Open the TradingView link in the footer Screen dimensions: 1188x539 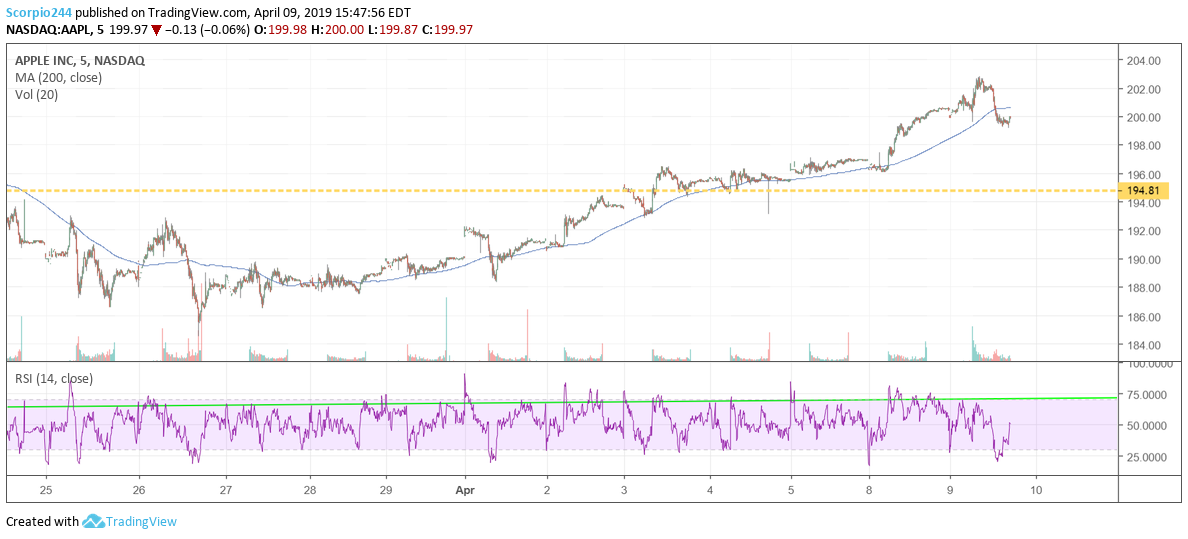[x=140, y=522]
